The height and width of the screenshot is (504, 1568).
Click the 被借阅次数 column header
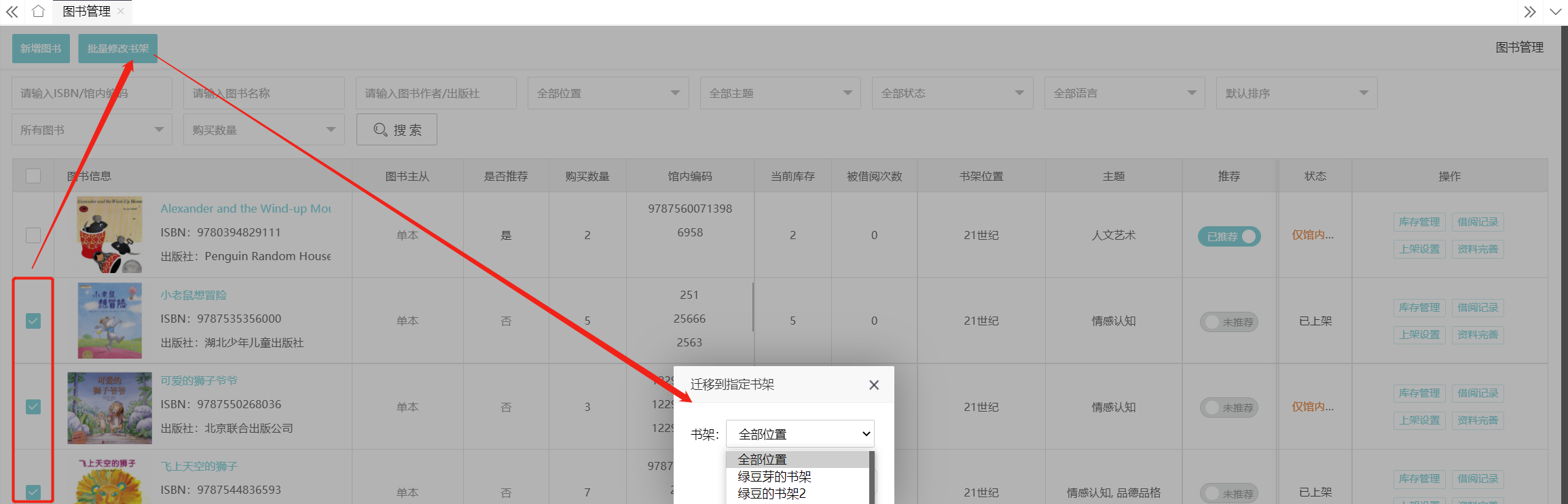click(874, 176)
